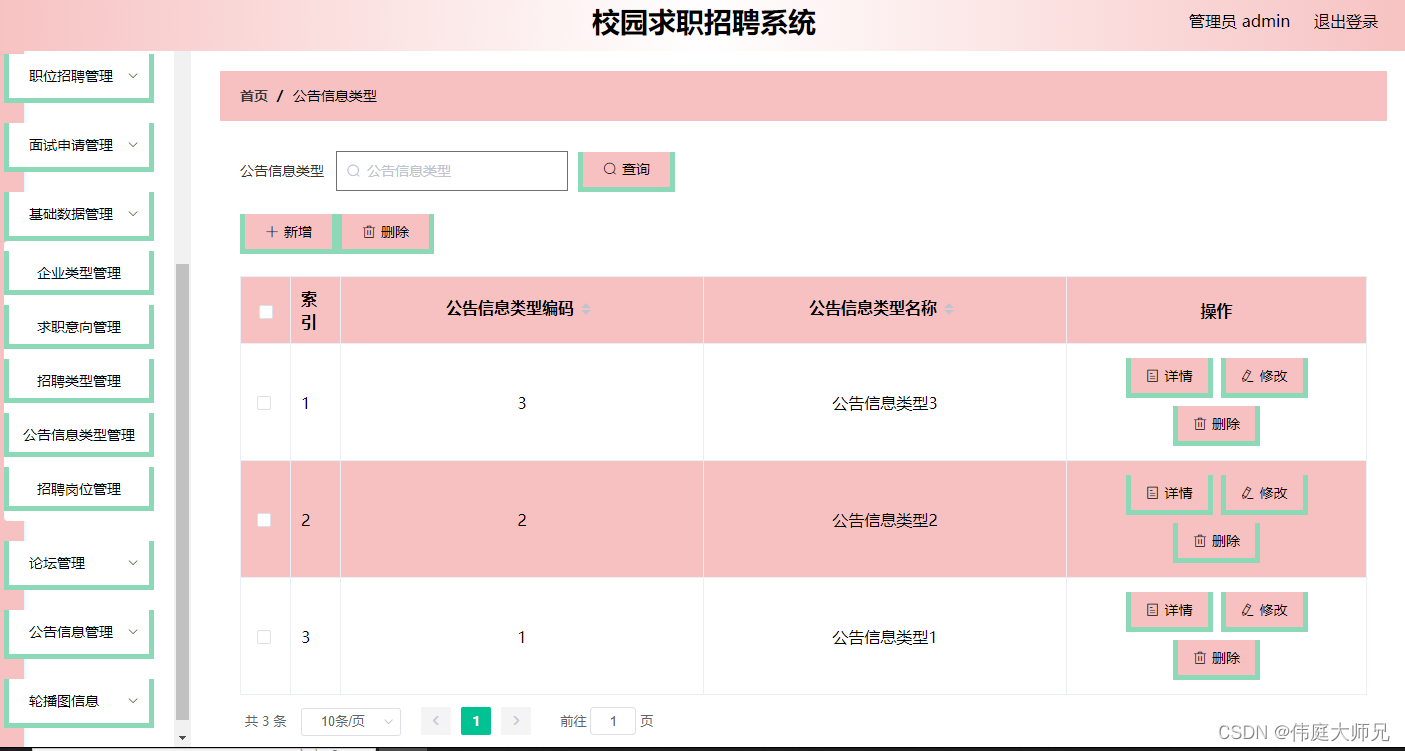This screenshot has height=751, width=1405.
Task: Click the magnifier icon on the 查询 button
Action: (x=609, y=170)
